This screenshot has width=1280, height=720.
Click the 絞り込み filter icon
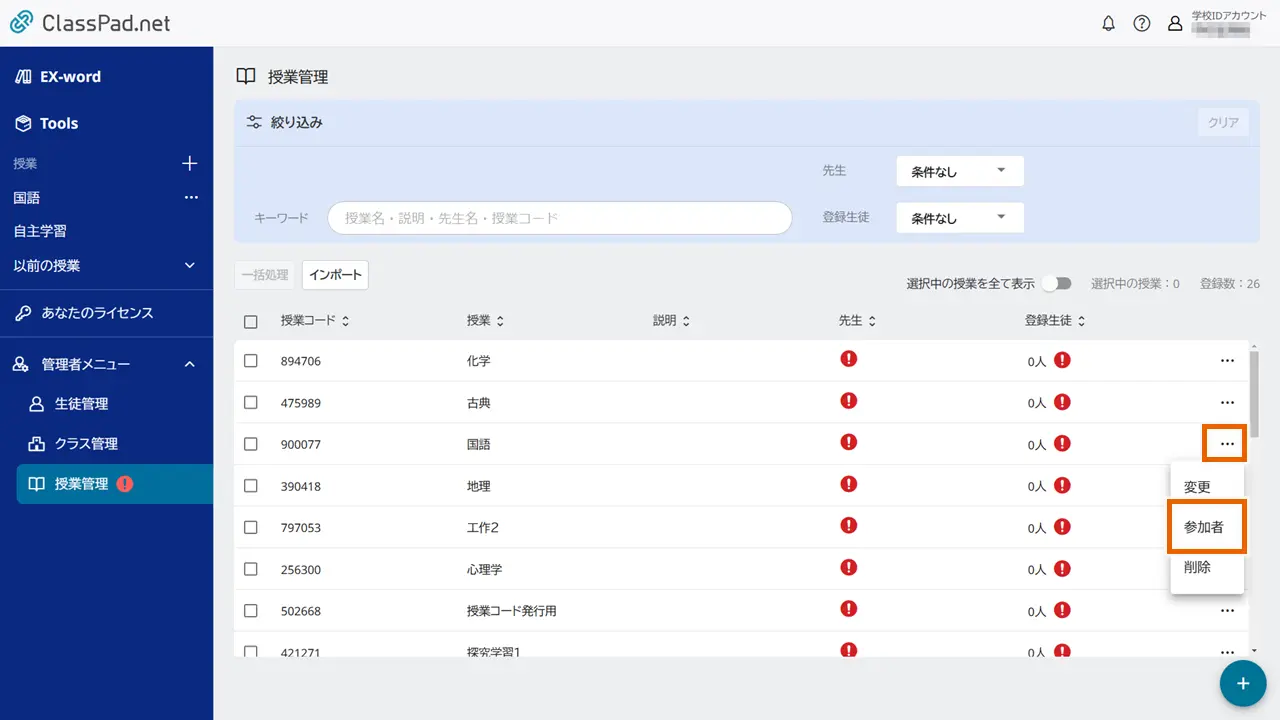[253, 121]
